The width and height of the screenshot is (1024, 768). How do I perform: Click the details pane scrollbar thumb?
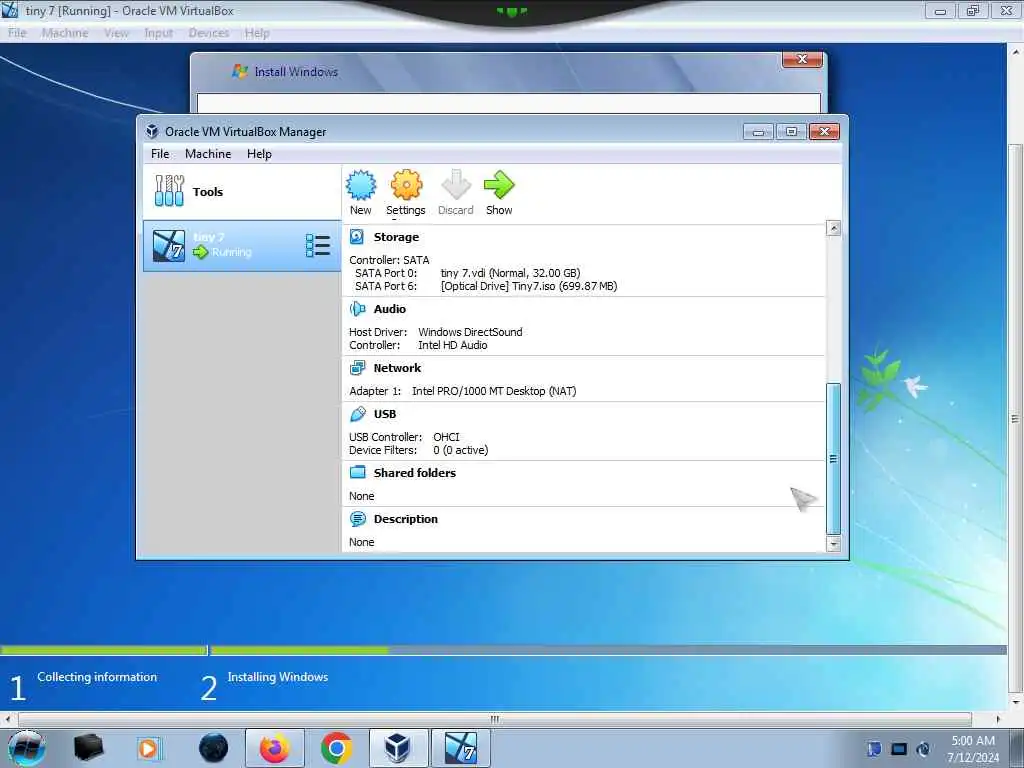point(833,458)
